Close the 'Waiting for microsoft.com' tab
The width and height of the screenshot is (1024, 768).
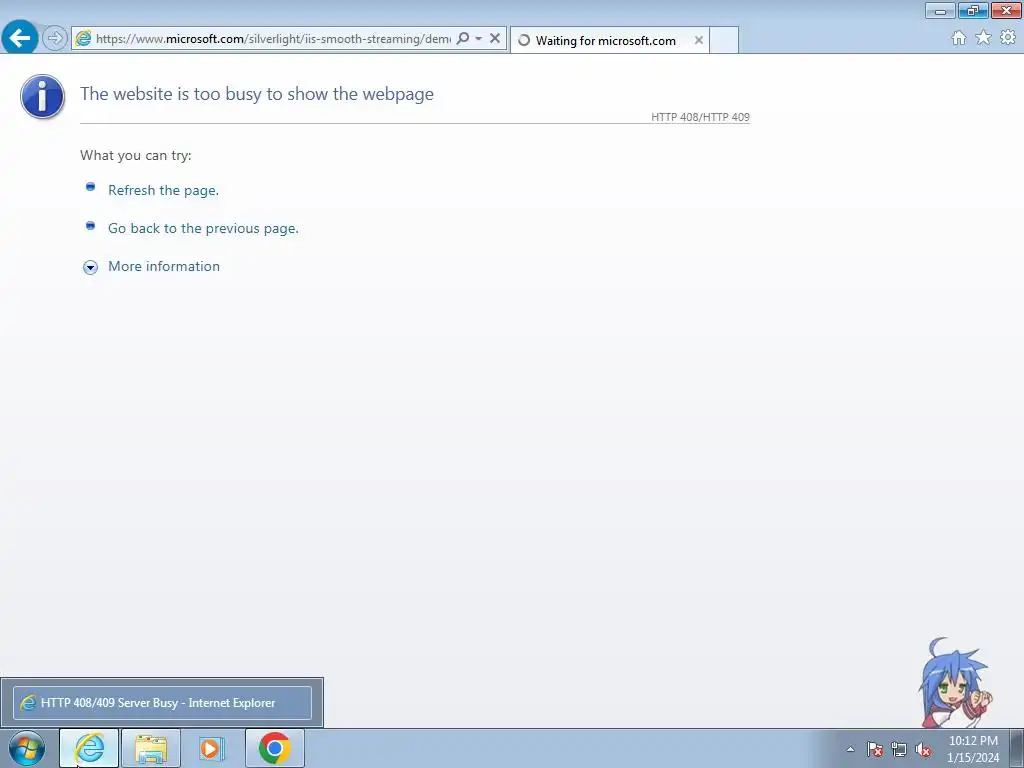coord(699,40)
